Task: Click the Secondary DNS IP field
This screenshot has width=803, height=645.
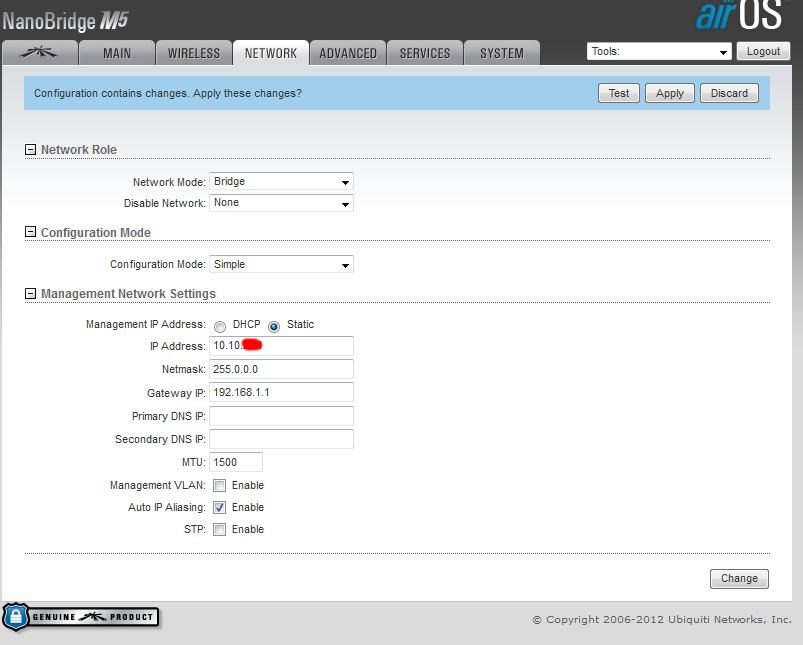Action: [x=281, y=439]
